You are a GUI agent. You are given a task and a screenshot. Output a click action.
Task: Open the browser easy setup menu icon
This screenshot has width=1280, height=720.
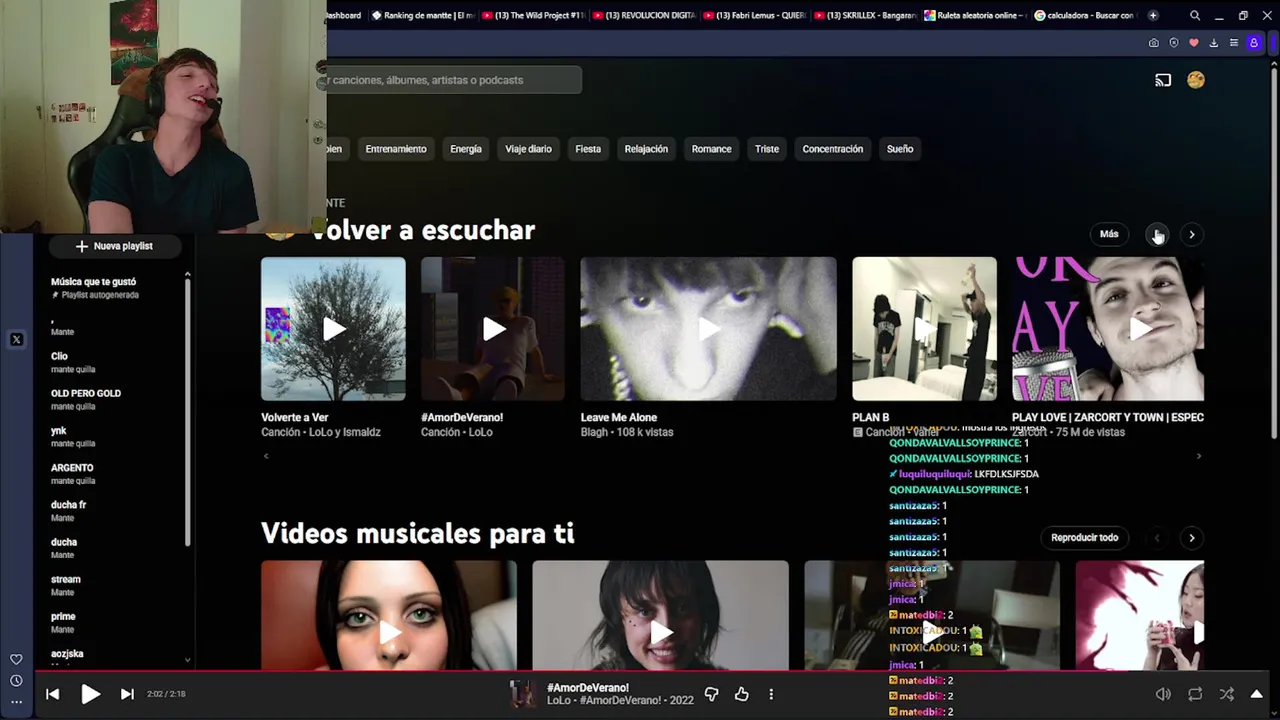[1233, 43]
